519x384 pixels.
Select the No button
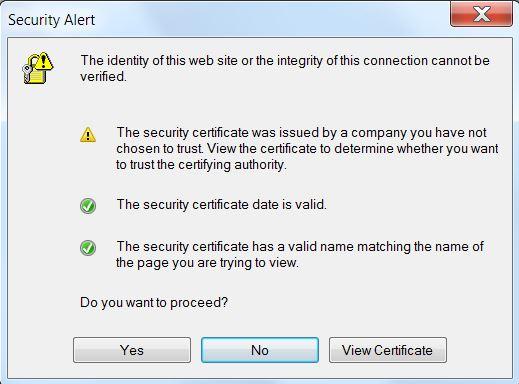point(260,350)
